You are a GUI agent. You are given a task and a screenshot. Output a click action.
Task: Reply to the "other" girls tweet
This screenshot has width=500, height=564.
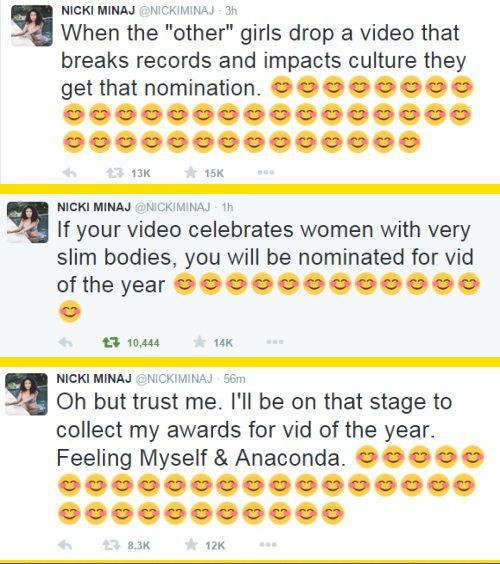click(69, 173)
